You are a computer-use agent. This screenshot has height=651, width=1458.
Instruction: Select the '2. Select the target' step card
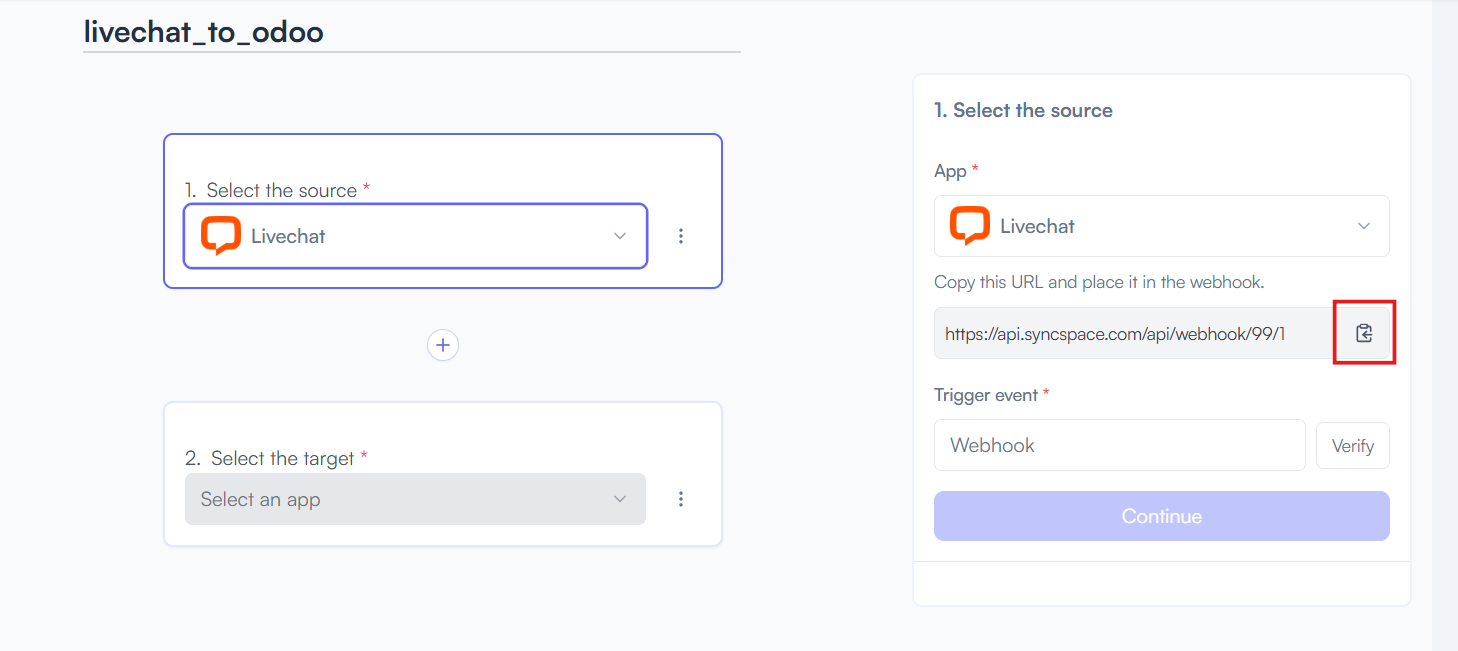pyautogui.click(x=443, y=474)
